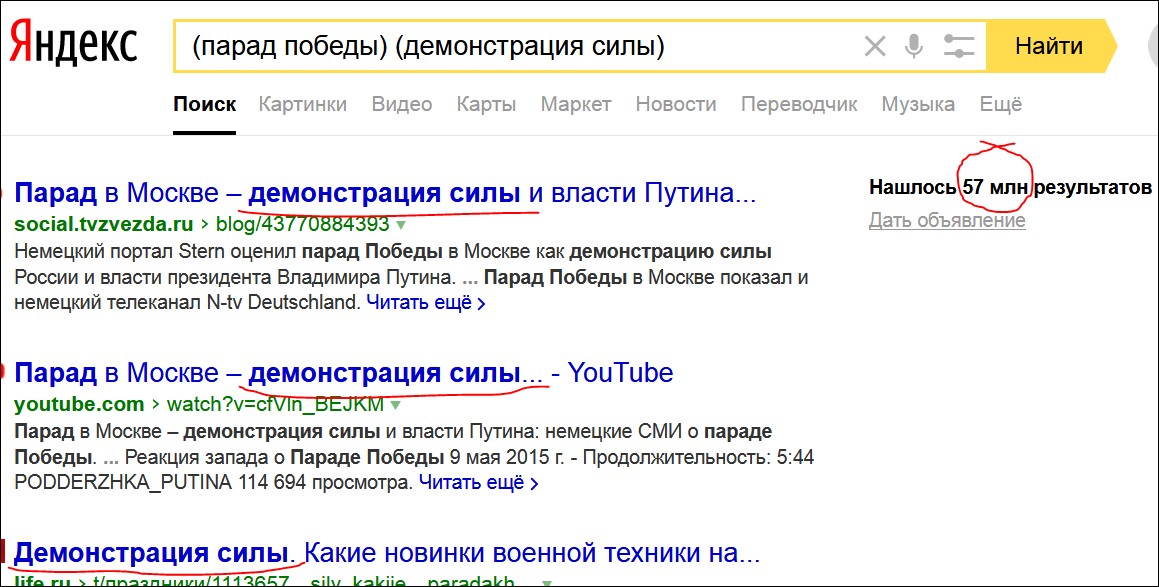Open advanced search settings sliders icon
Screen dimensions: 1159x587
(959, 47)
